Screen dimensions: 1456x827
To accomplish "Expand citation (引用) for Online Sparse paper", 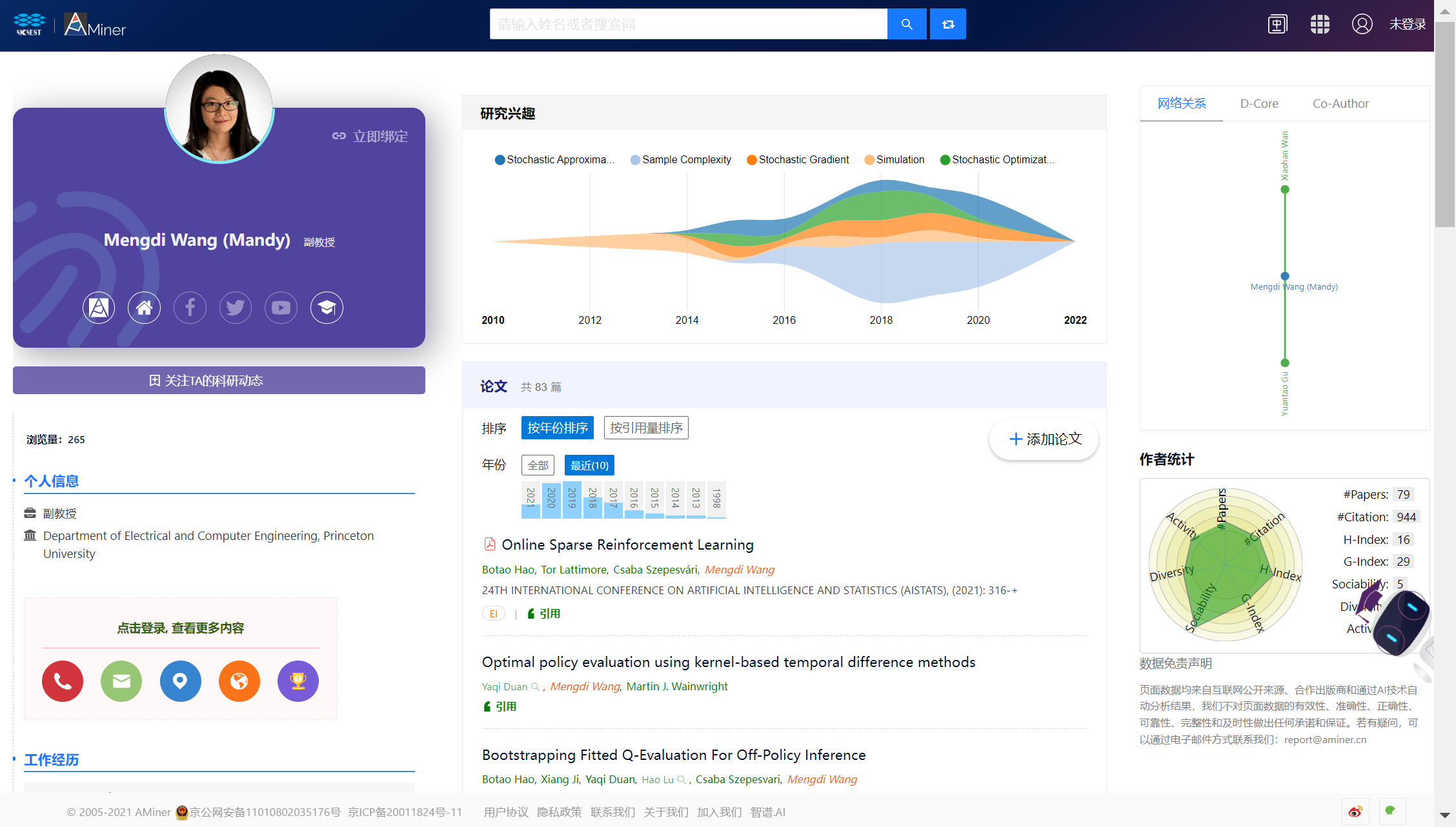I will point(544,613).
